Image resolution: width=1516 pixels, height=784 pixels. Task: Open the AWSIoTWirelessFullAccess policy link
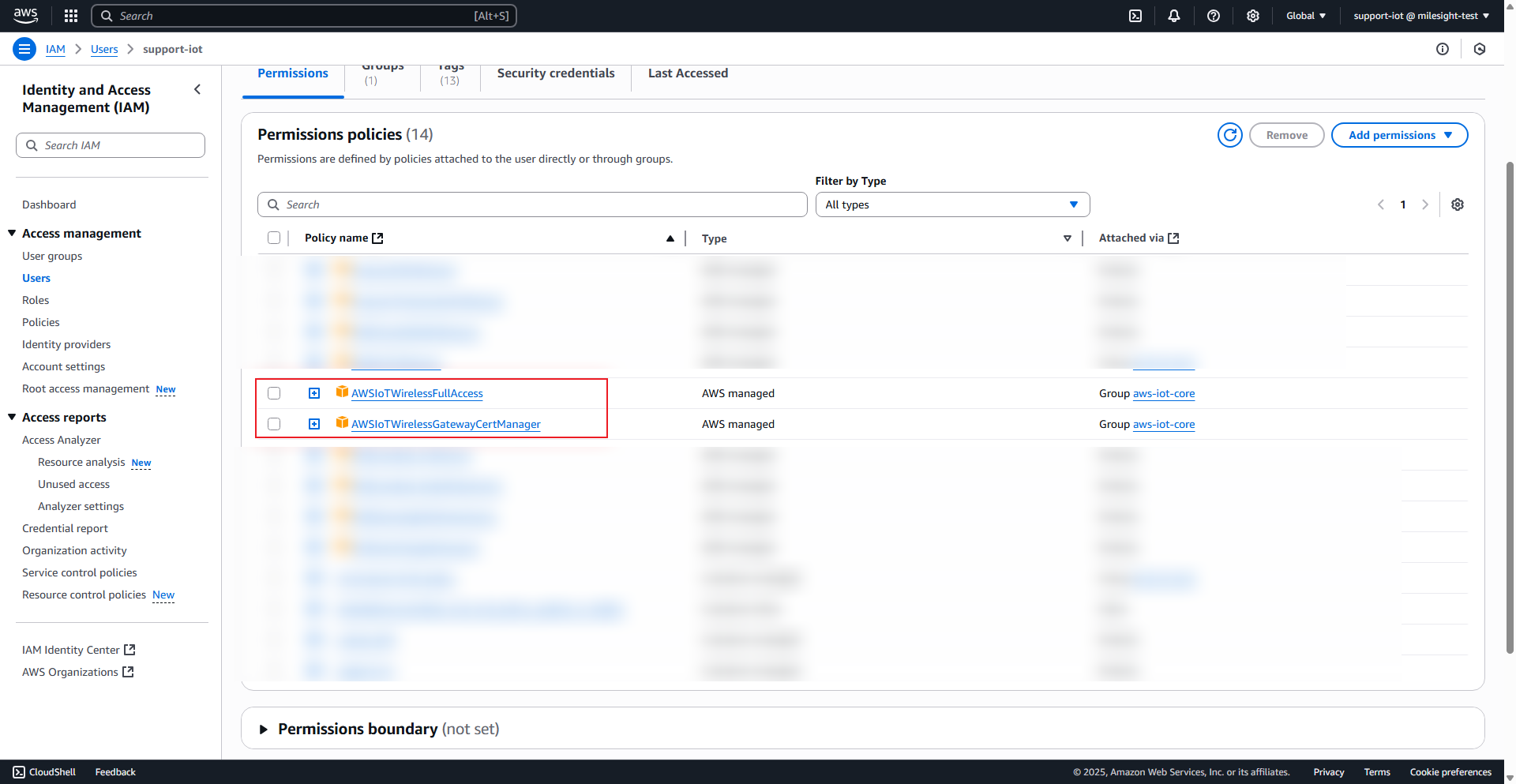(x=417, y=393)
